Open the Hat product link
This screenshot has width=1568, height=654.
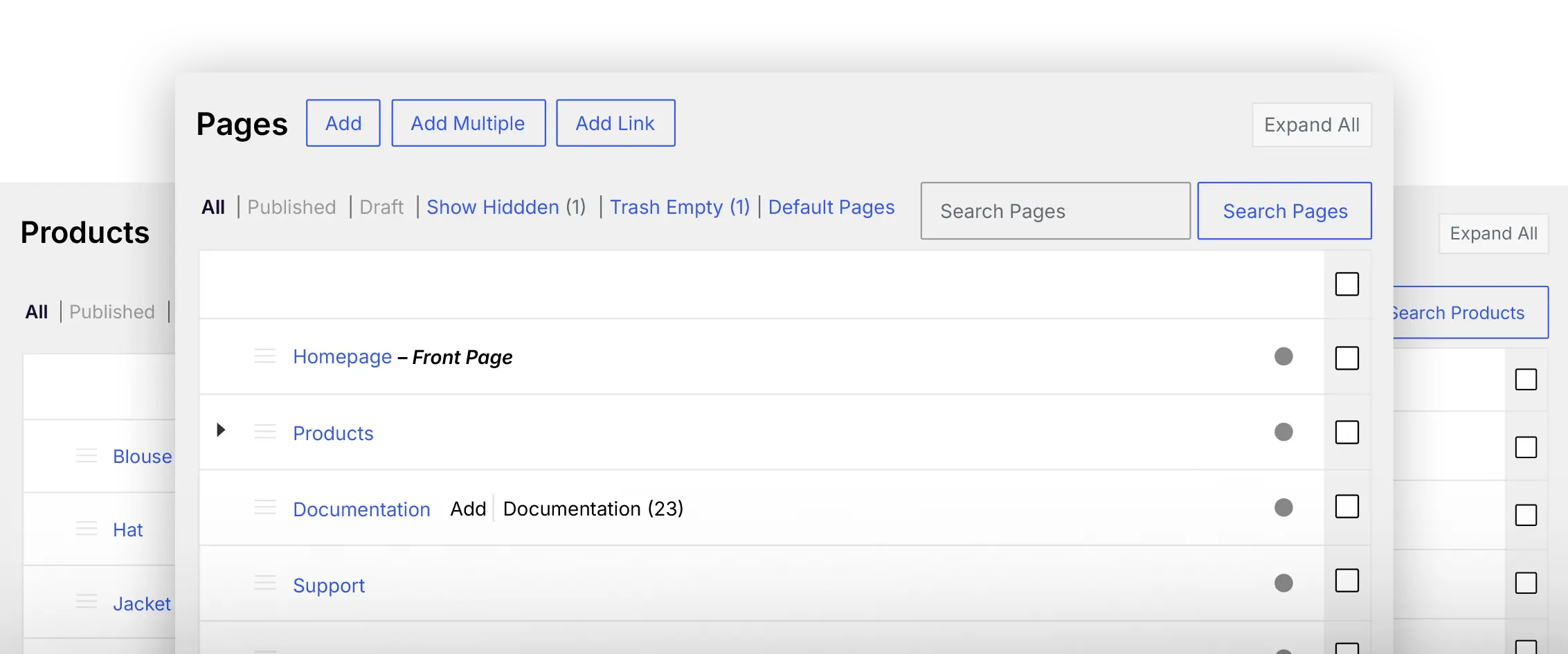[x=128, y=529]
